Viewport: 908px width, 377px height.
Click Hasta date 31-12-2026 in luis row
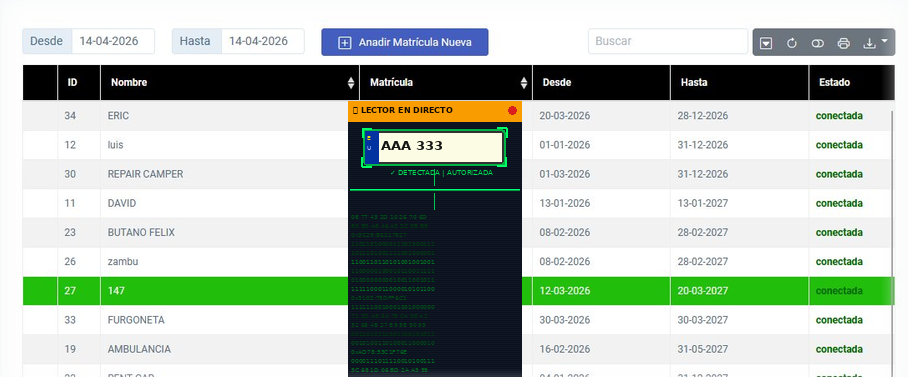click(x=703, y=145)
